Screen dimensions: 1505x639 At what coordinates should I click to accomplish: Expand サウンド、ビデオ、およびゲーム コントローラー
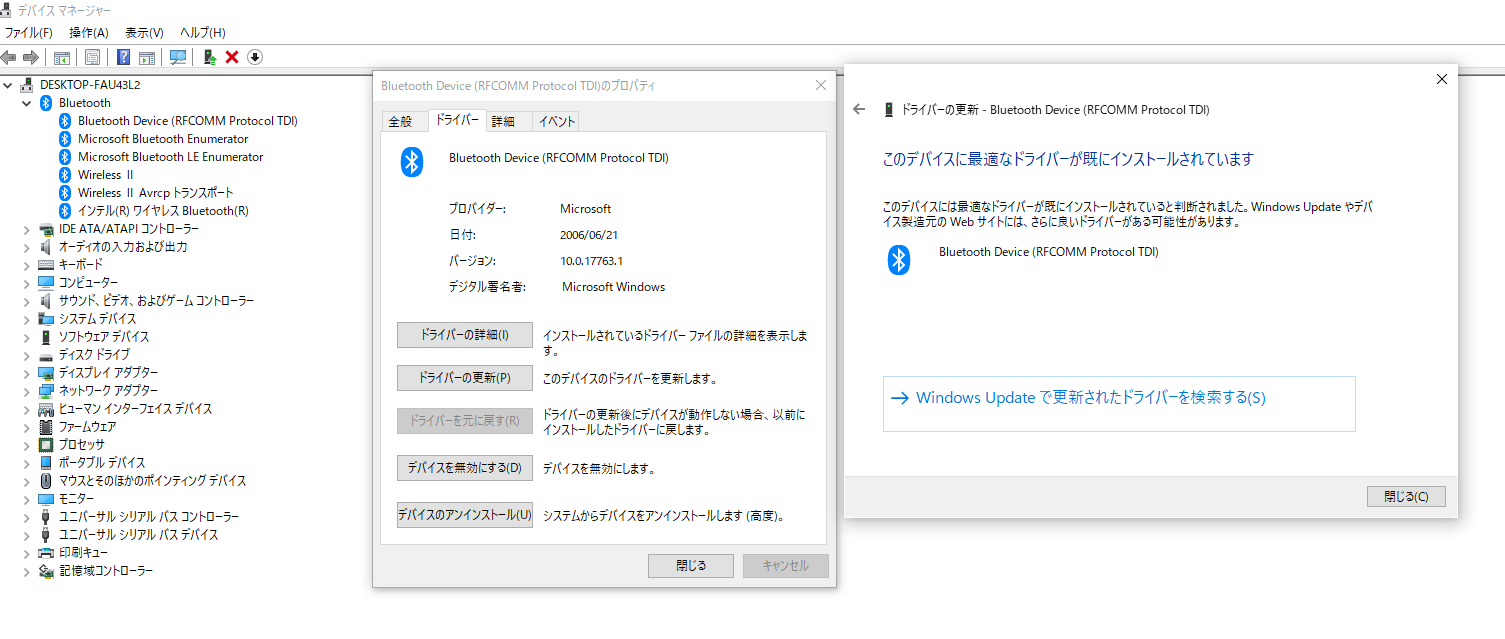[27, 301]
